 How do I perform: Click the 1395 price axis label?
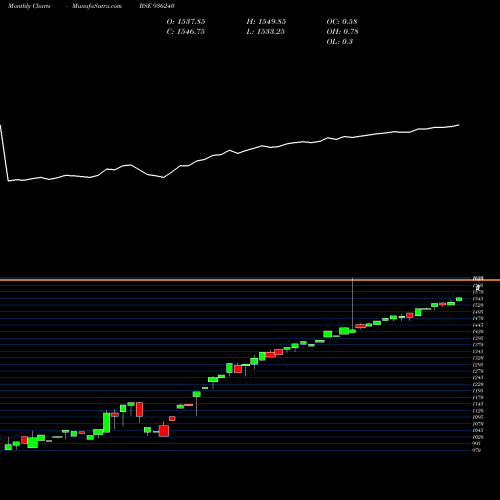click(478, 338)
